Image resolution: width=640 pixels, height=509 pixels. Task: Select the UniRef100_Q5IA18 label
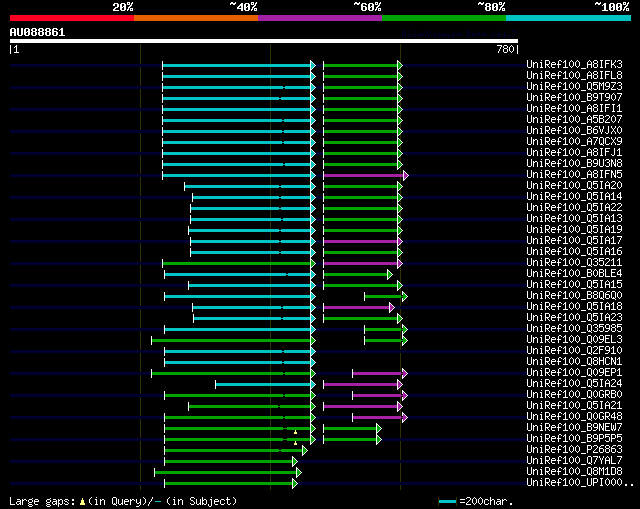point(574,307)
